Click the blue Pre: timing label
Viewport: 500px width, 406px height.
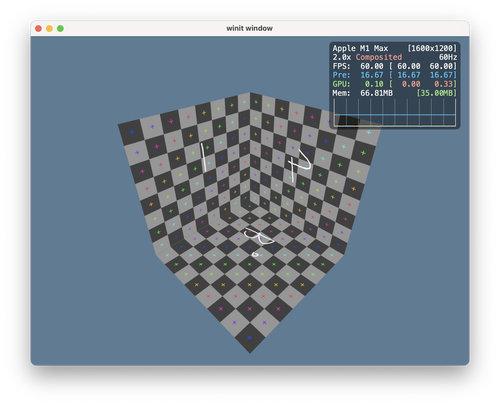click(x=341, y=75)
